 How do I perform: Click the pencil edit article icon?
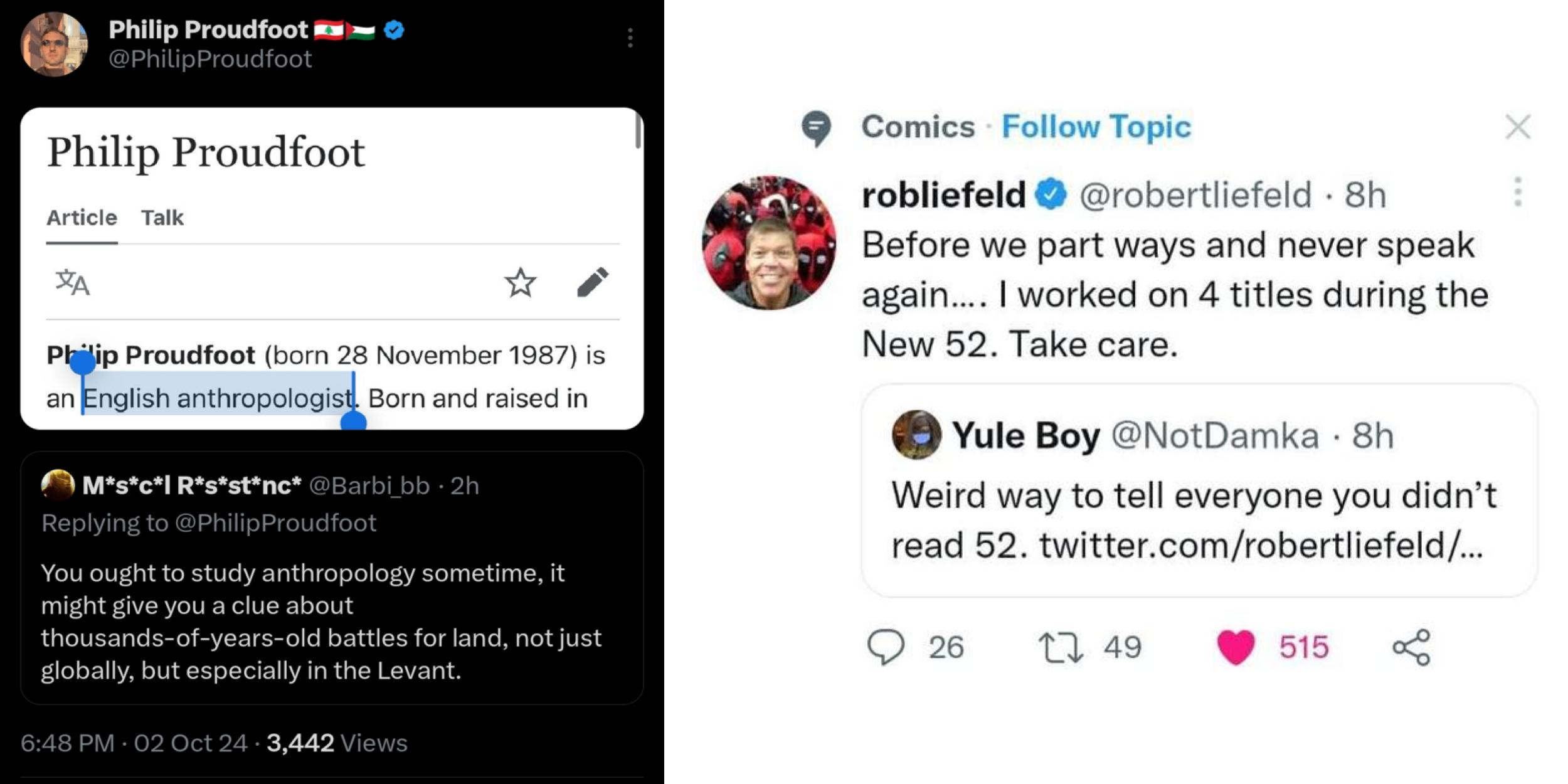[592, 282]
